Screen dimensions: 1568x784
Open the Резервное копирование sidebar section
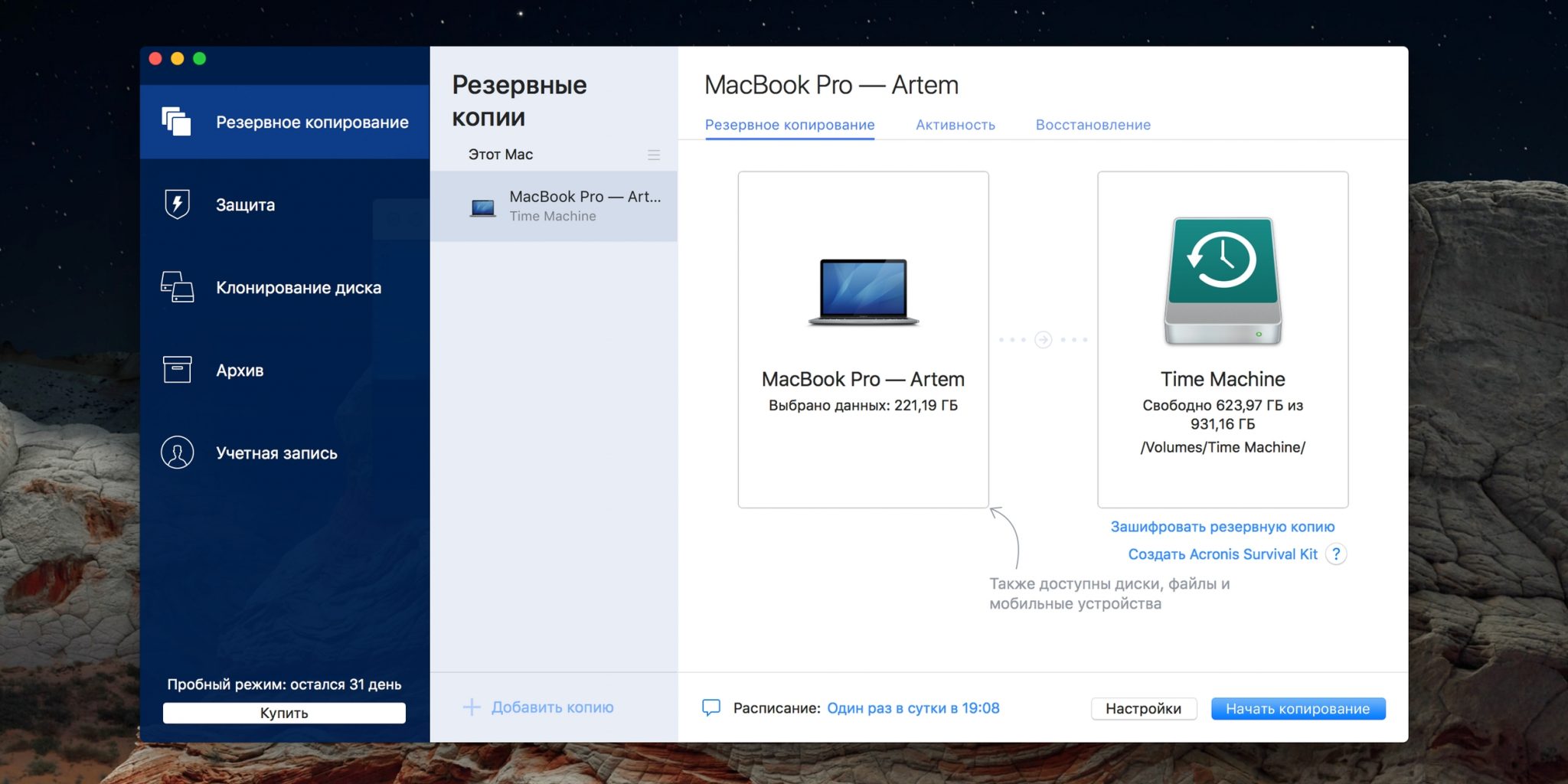(284, 122)
